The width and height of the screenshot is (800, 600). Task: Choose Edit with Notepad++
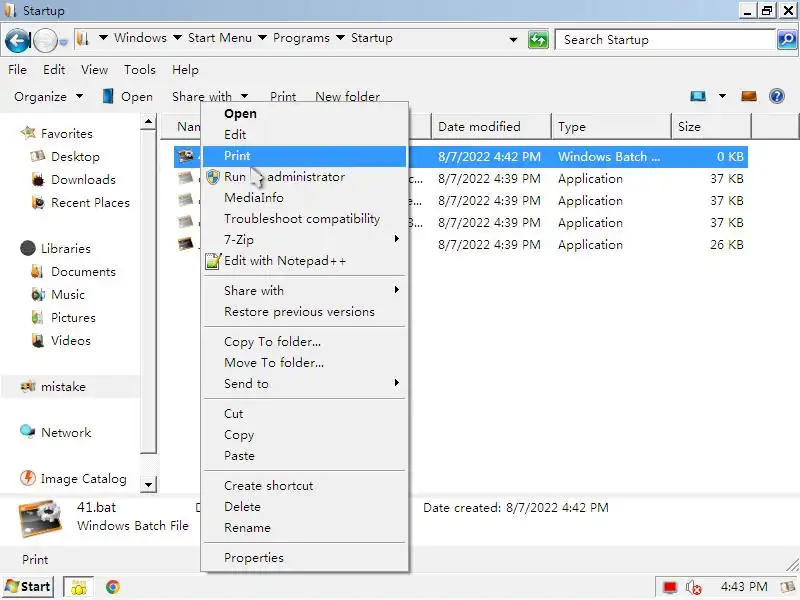(x=305, y=261)
